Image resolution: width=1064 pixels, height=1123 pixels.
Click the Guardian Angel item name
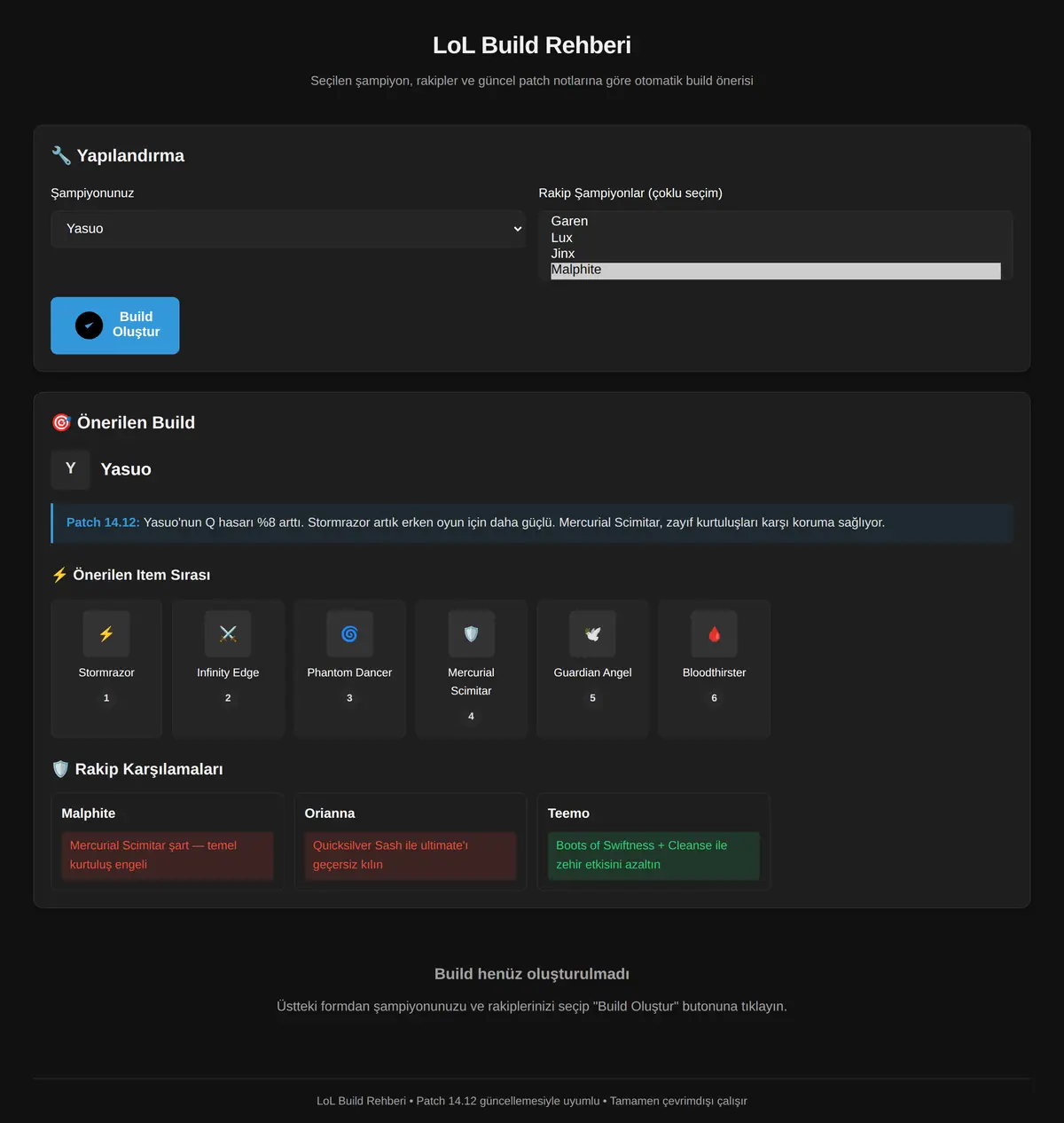coord(592,672)
